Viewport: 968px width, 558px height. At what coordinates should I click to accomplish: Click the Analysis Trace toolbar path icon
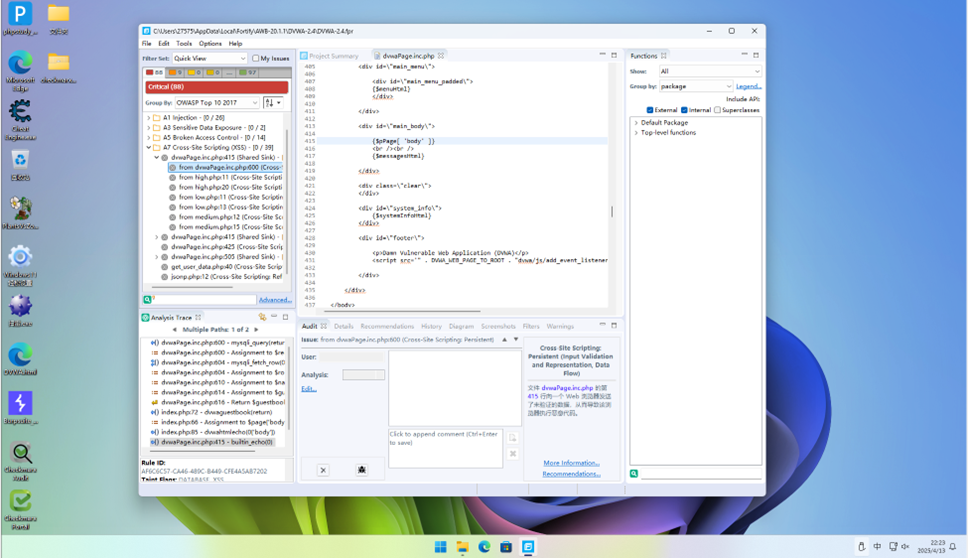[262, 317]
